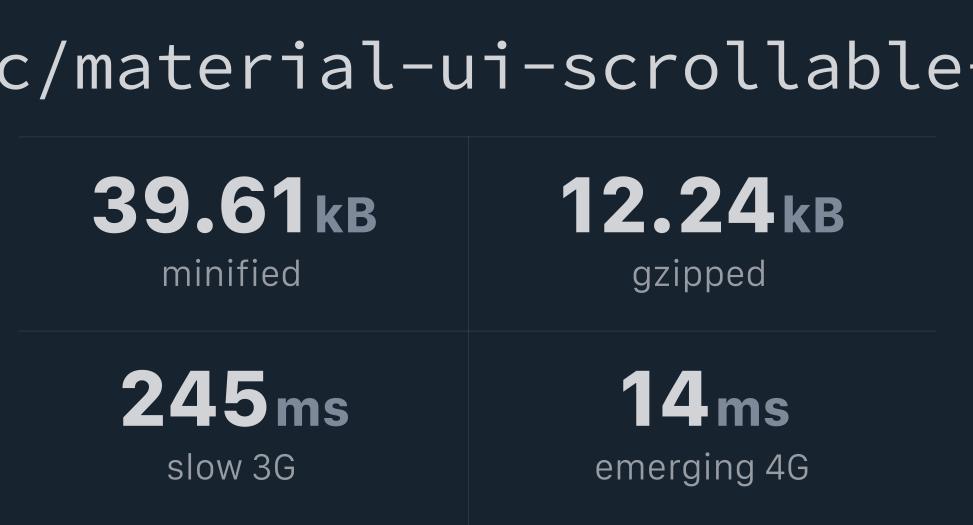Click the 245 download time value
Screen dimensions: 973x525
195,400
